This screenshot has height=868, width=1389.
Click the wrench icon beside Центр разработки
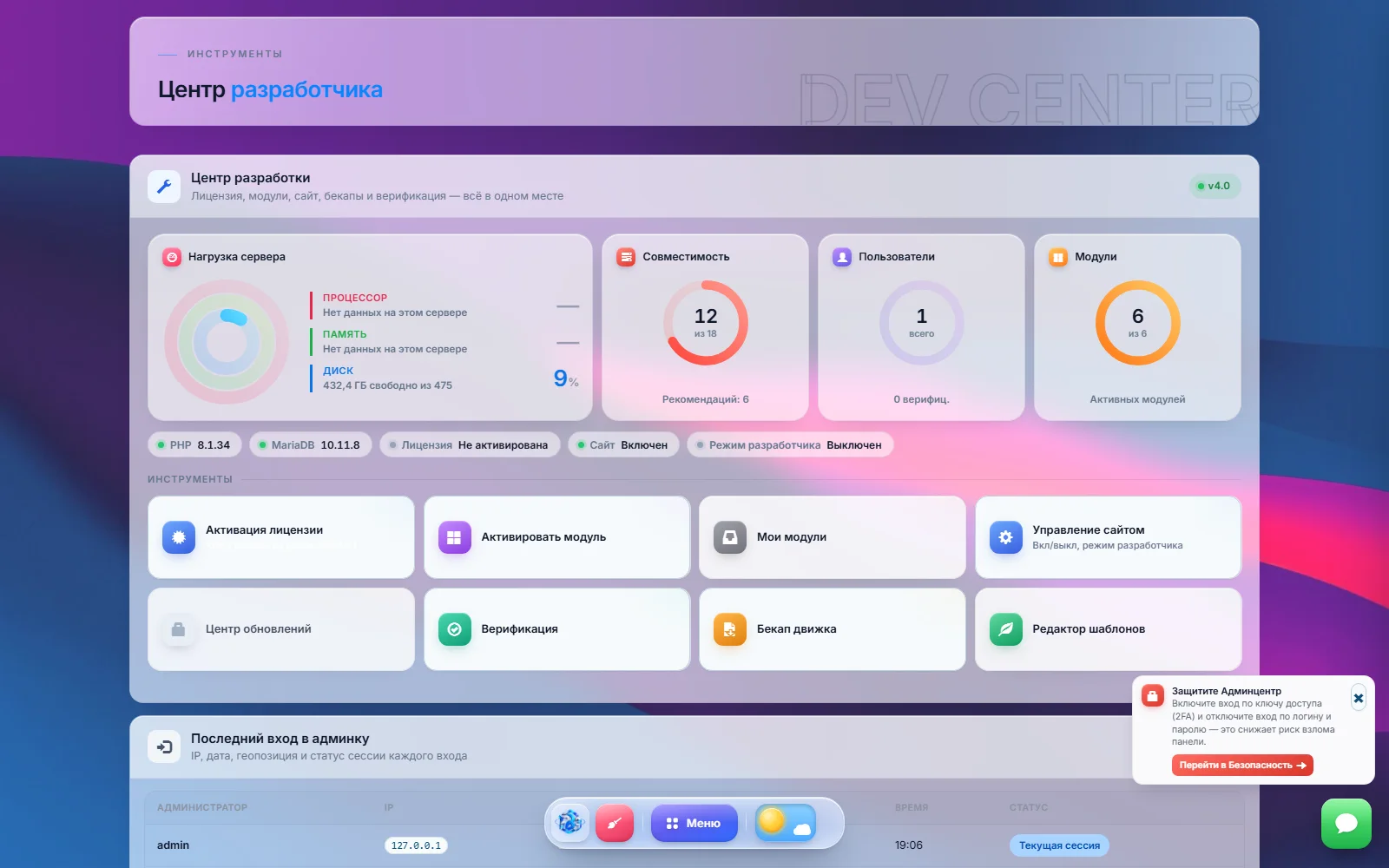[x=164, y=186]
